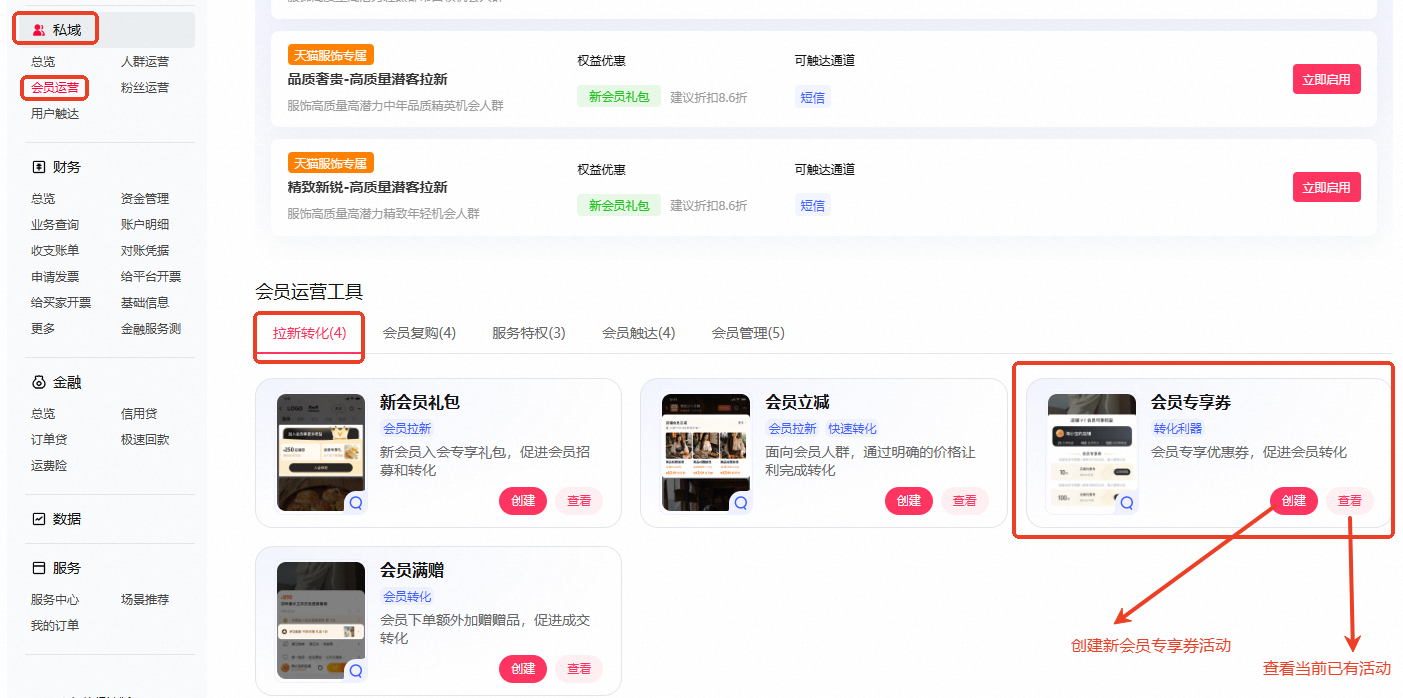Screen dimensions: 1403x698
Task: Switch to 会员复购(4) tab
Action: [x=419, y=333]
